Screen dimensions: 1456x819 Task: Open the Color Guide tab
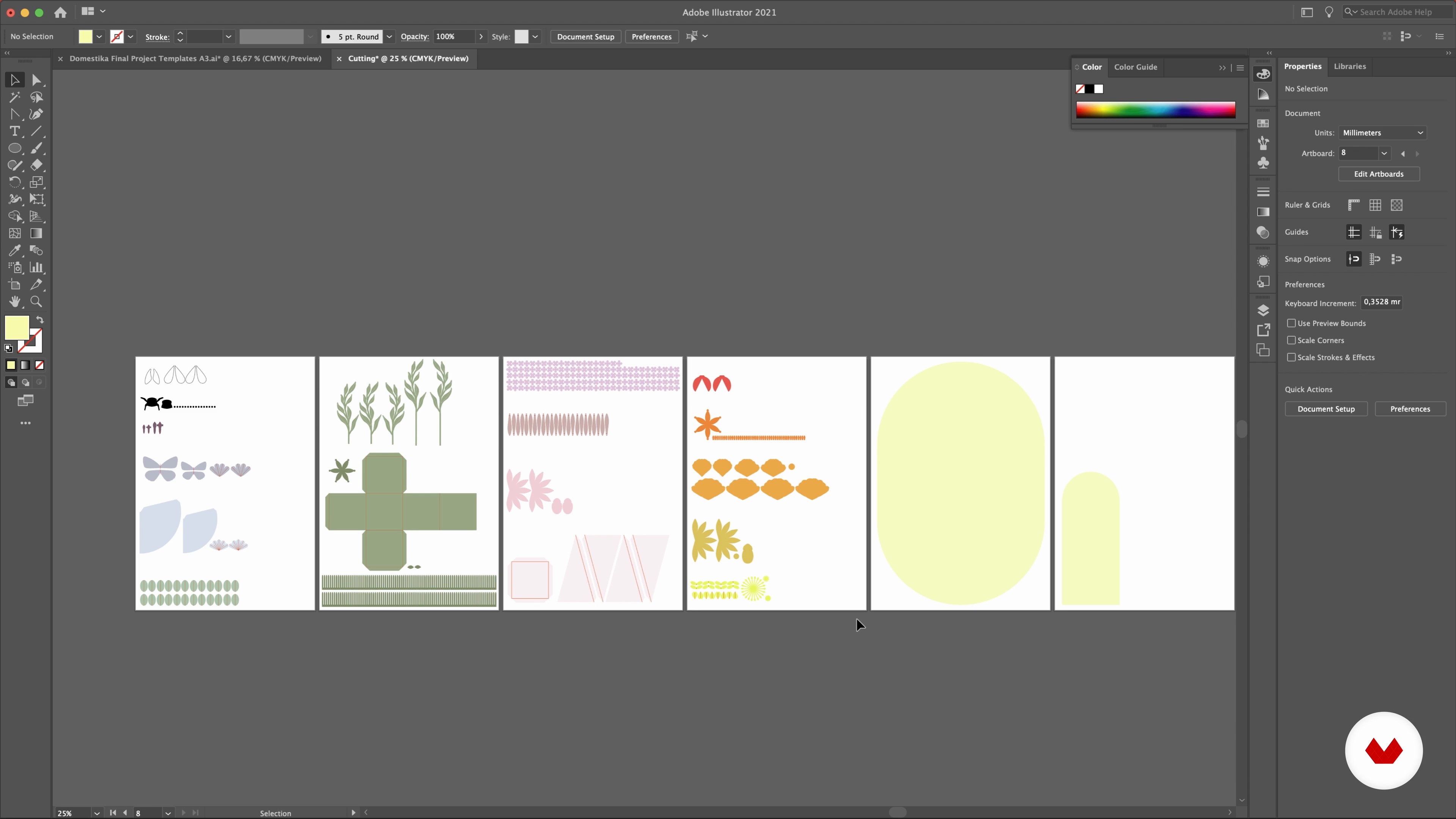pyautogui.click(x=1136, y=67)
